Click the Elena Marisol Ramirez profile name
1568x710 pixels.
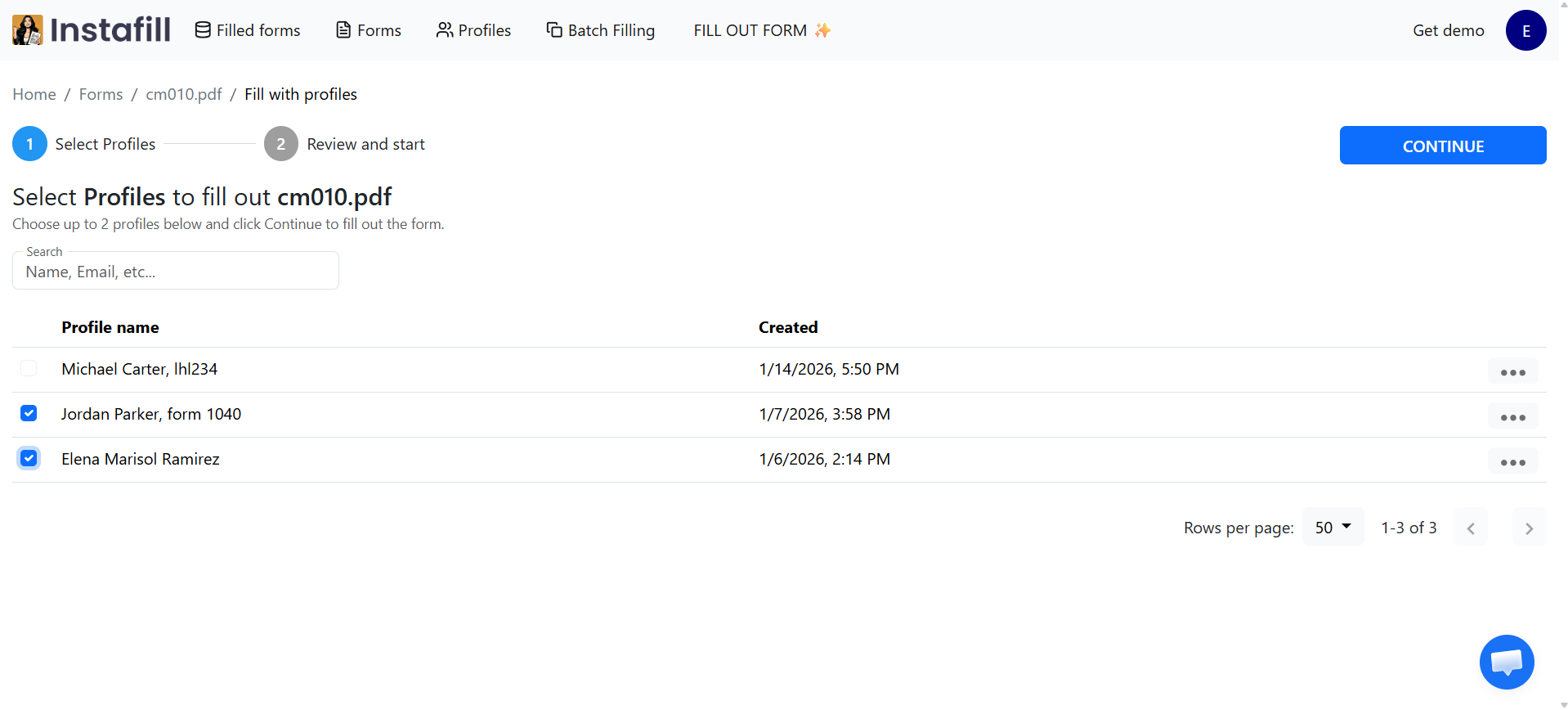pos(141,459)
